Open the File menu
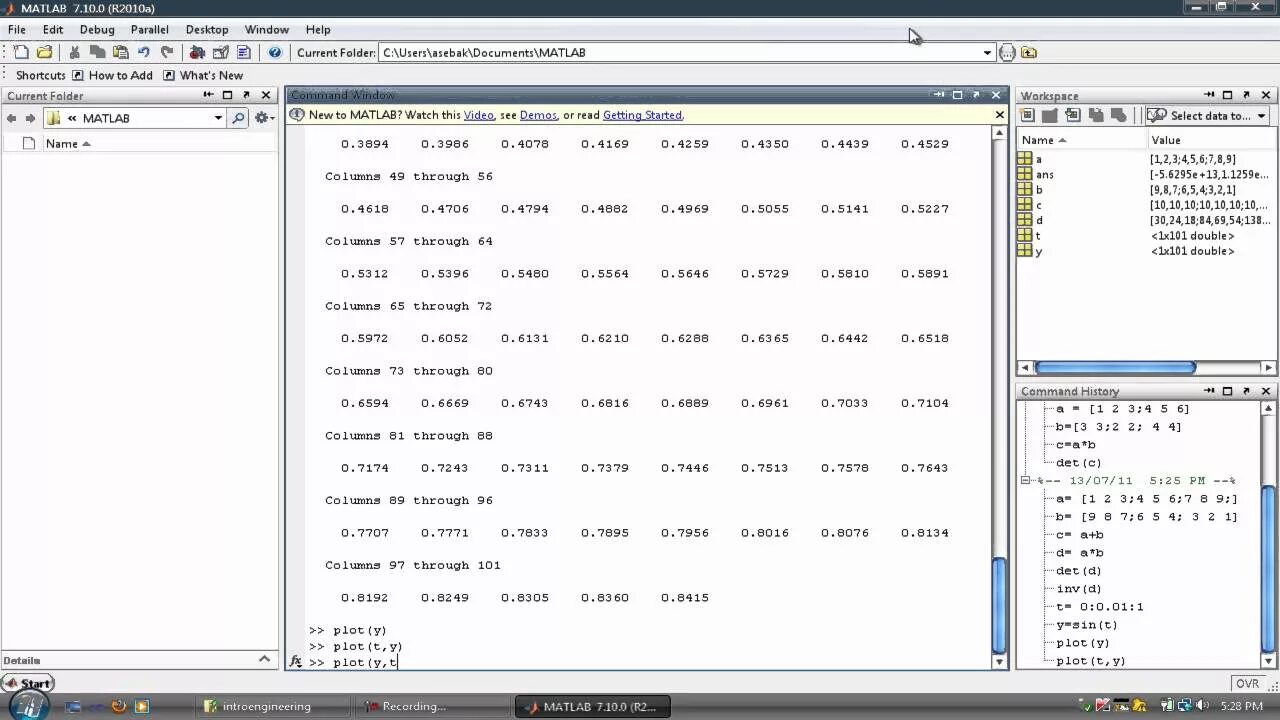 tap(17, 29)
